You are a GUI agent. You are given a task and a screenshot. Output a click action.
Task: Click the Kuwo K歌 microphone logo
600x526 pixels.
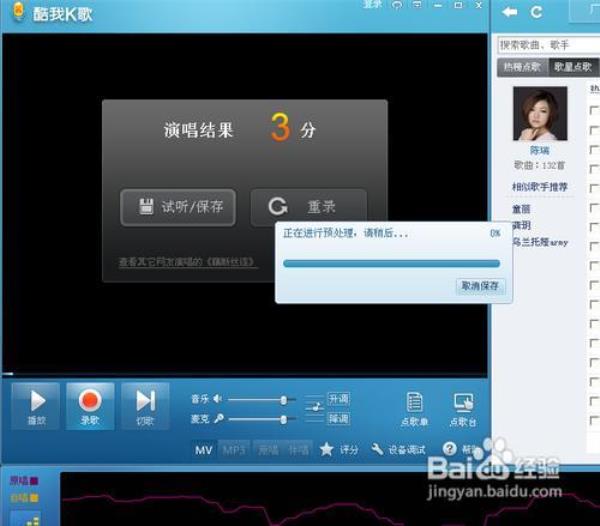[x=18, y=11]
